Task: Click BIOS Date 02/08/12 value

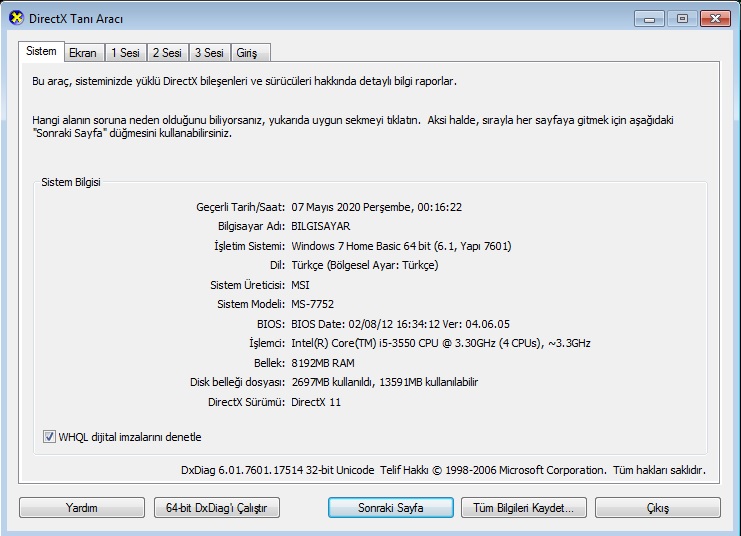Action: coord(400,324)
